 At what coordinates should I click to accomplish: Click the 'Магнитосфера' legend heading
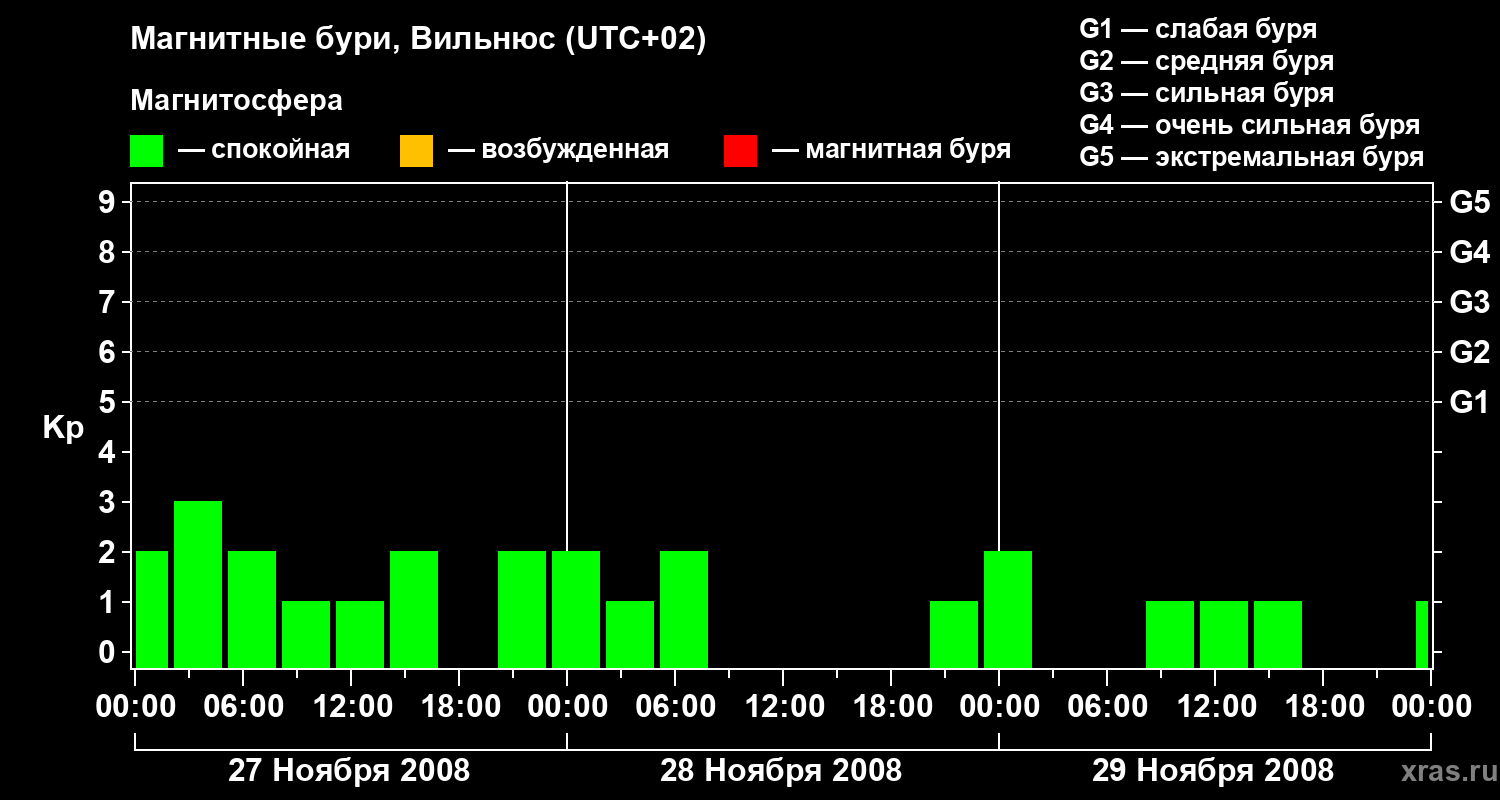click(237, 101)
